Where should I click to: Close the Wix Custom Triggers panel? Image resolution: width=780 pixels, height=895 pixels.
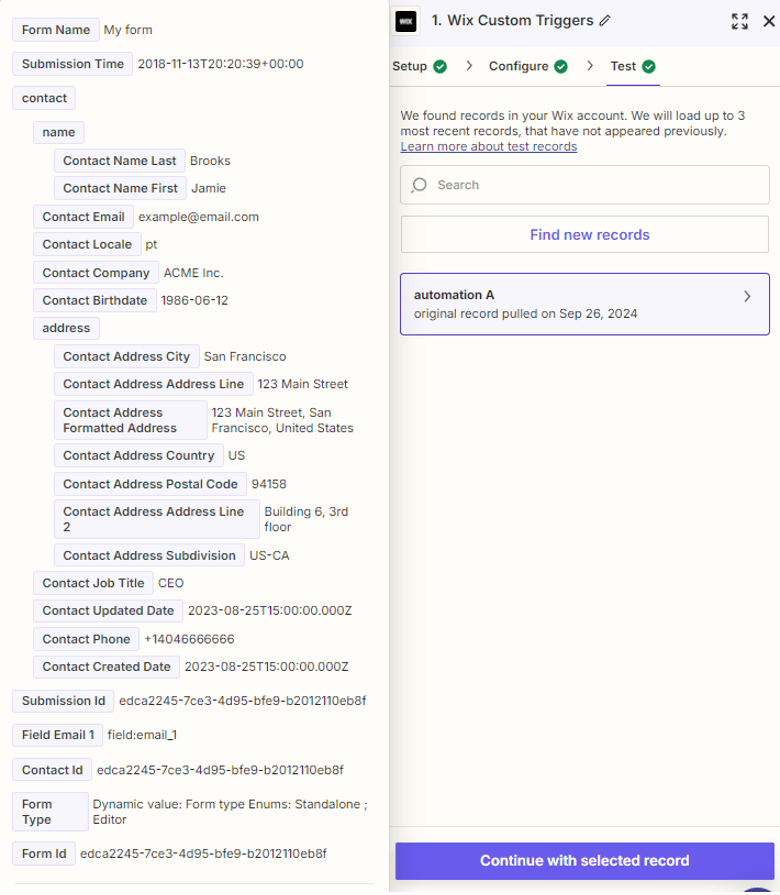pyautogui.click(x=767, y=21)
